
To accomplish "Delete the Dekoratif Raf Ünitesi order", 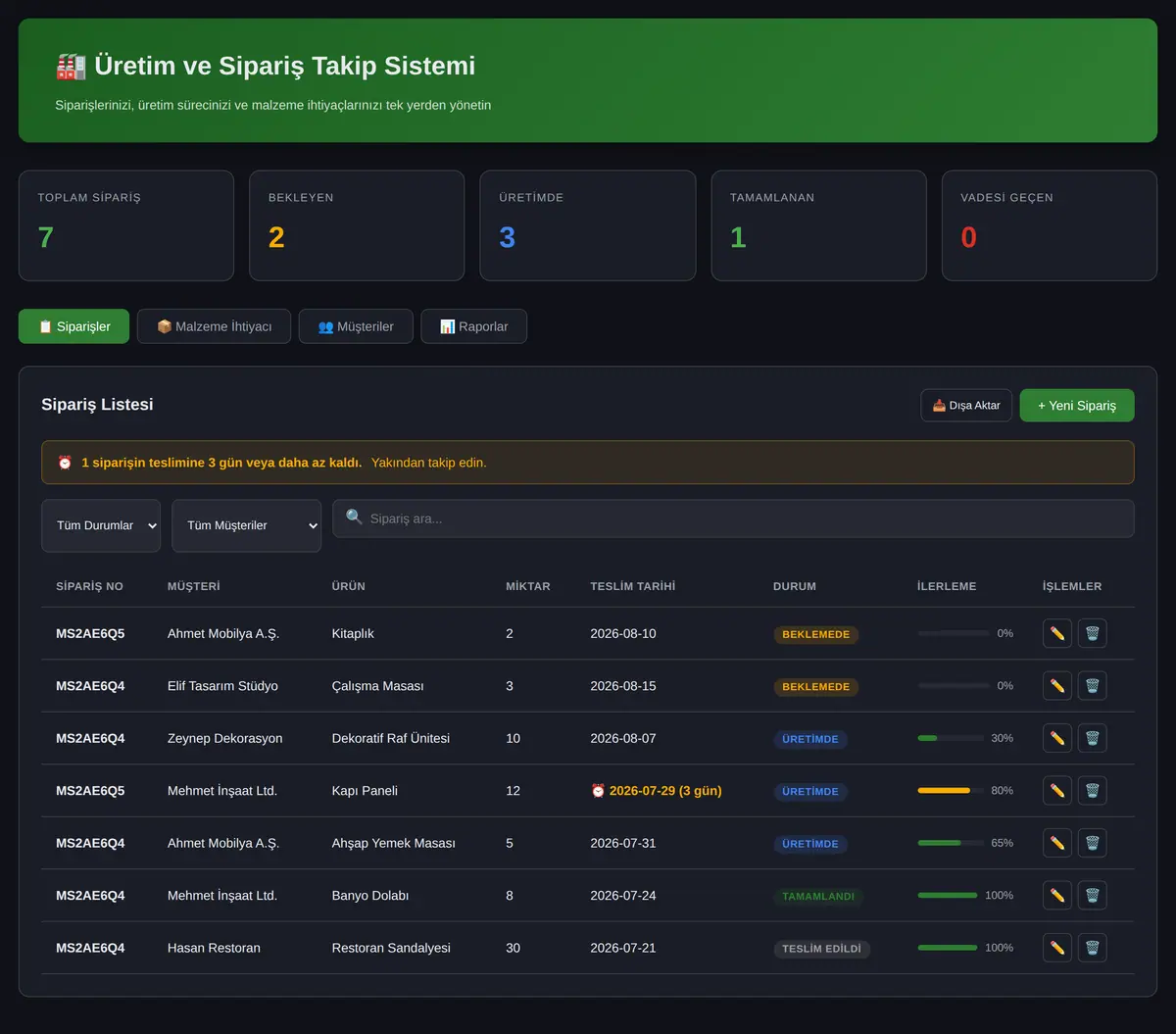I will click(x=1093, y=738).
